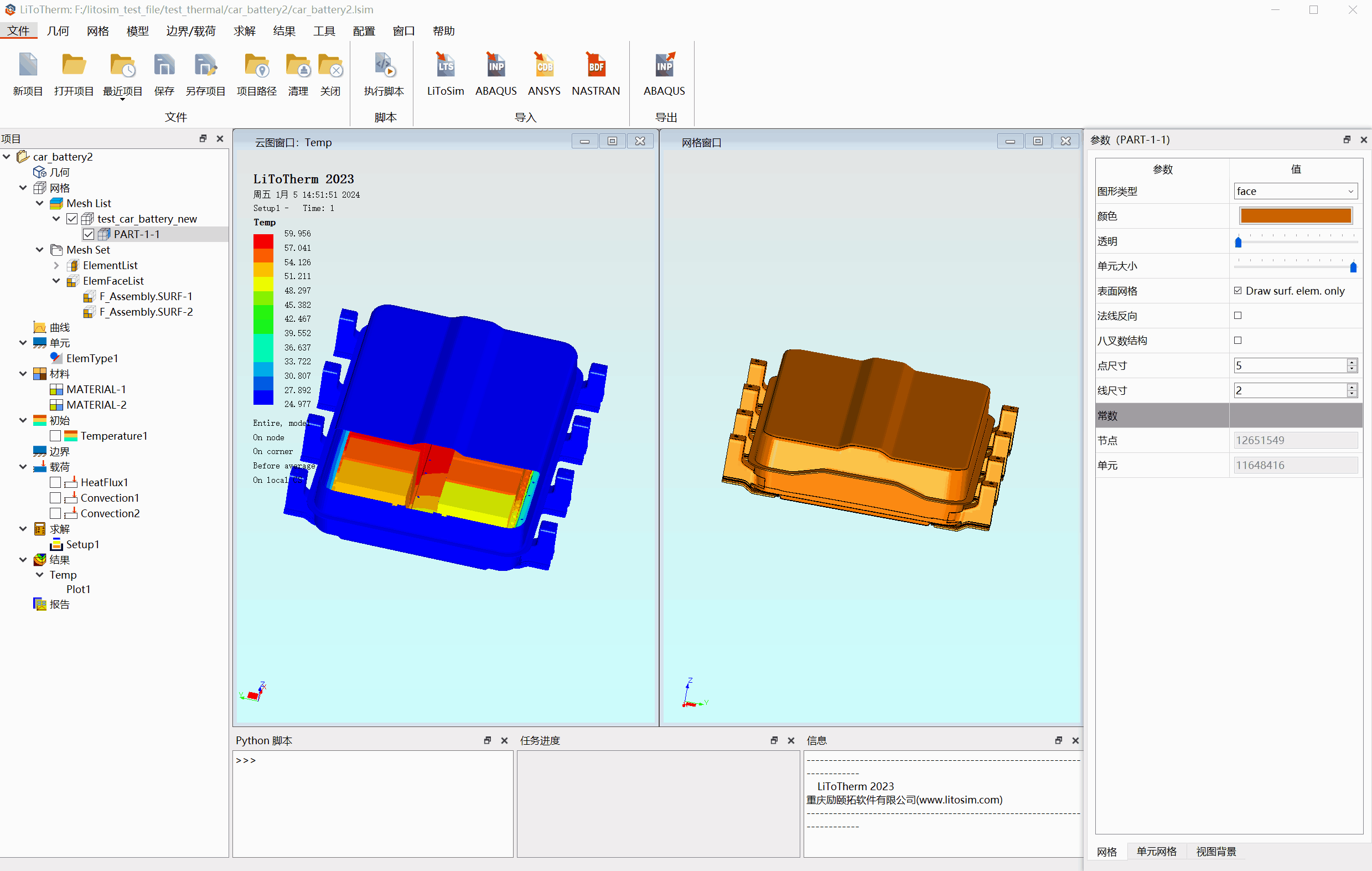Switch to the 视图背景 tab
Viewport: 1372px width, 871px height.
(1216, 851)
